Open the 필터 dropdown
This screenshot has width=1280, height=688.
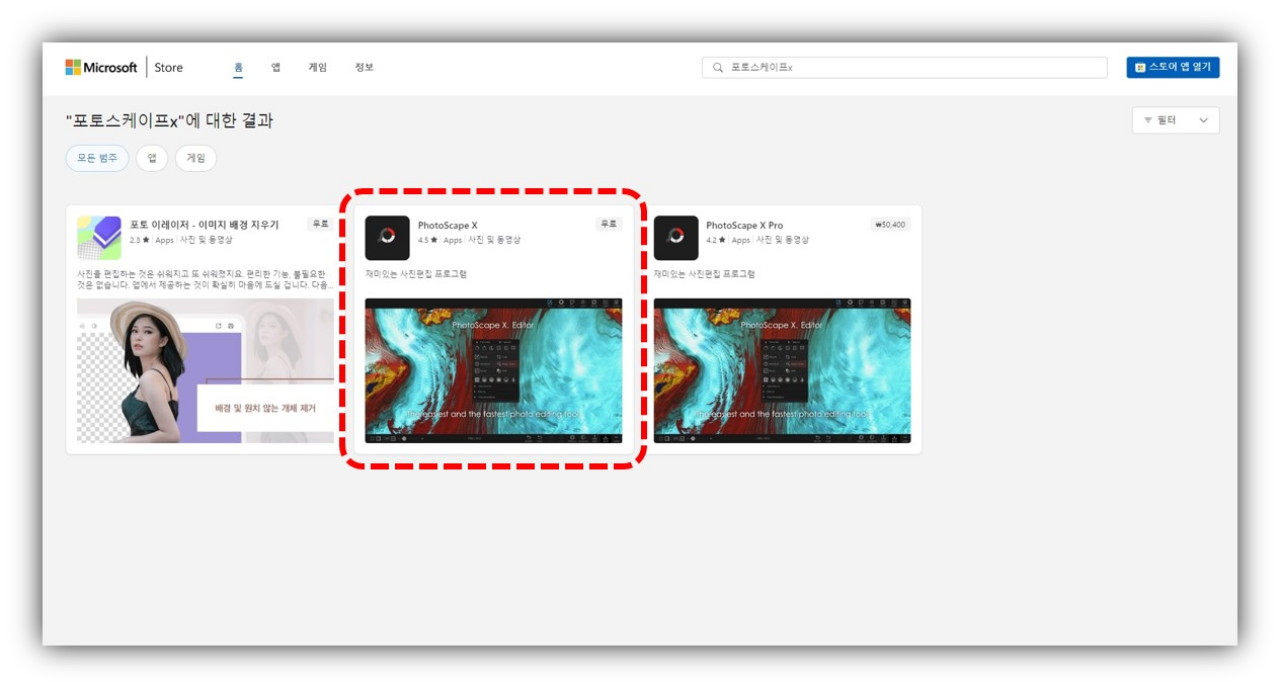(1176, 120)
